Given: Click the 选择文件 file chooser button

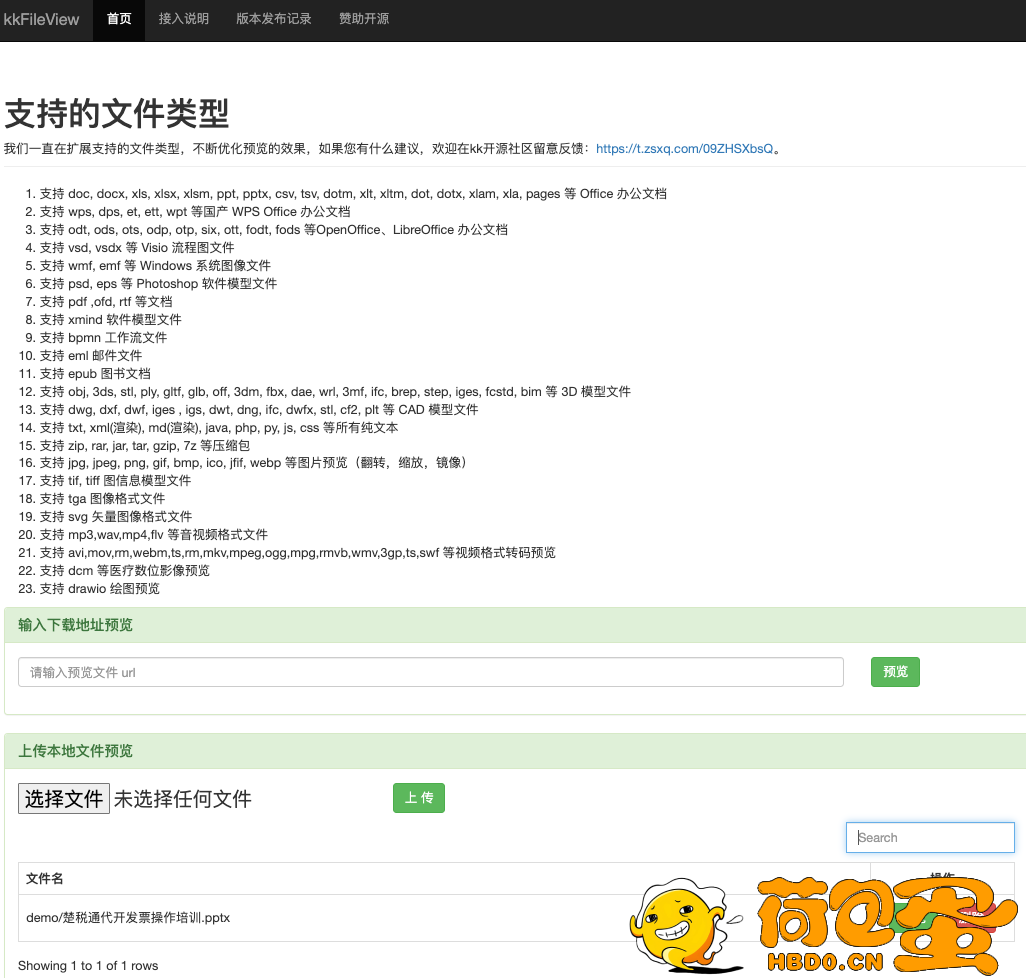Looking at the screenshot, I should pyautogui.click(x=63, y=799).
